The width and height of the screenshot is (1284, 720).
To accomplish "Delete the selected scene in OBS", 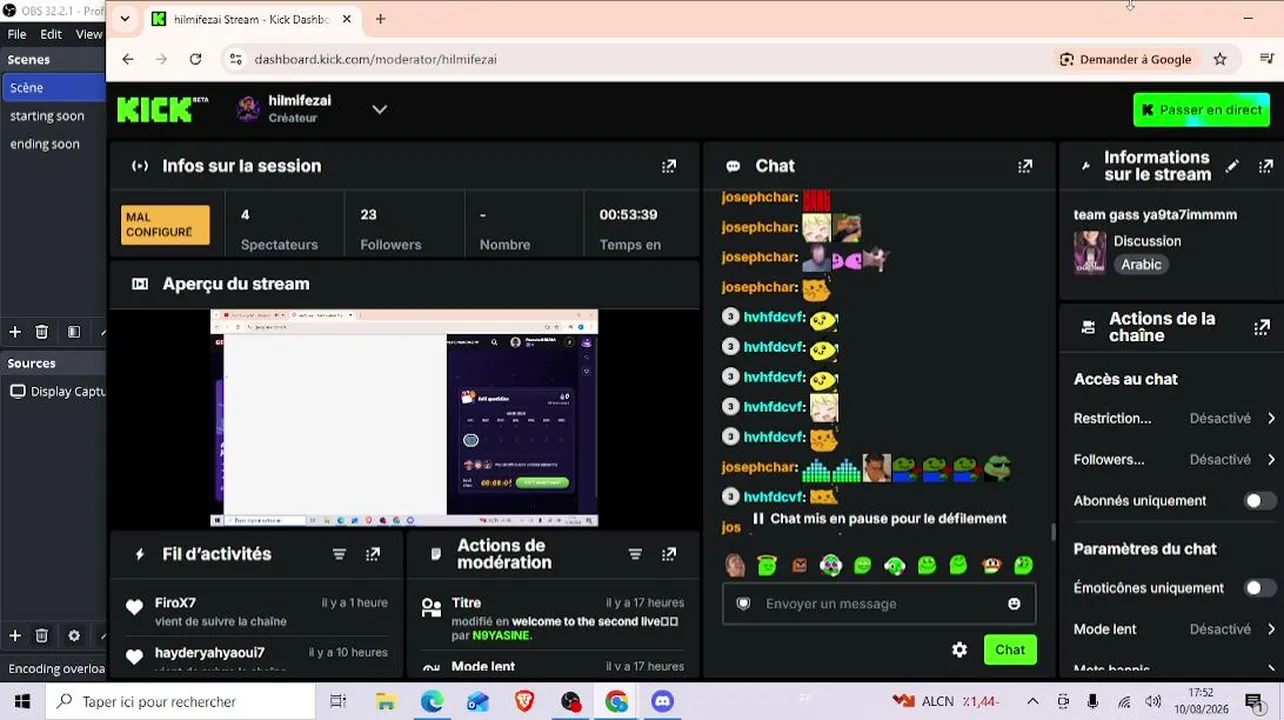I will (42, 332).
